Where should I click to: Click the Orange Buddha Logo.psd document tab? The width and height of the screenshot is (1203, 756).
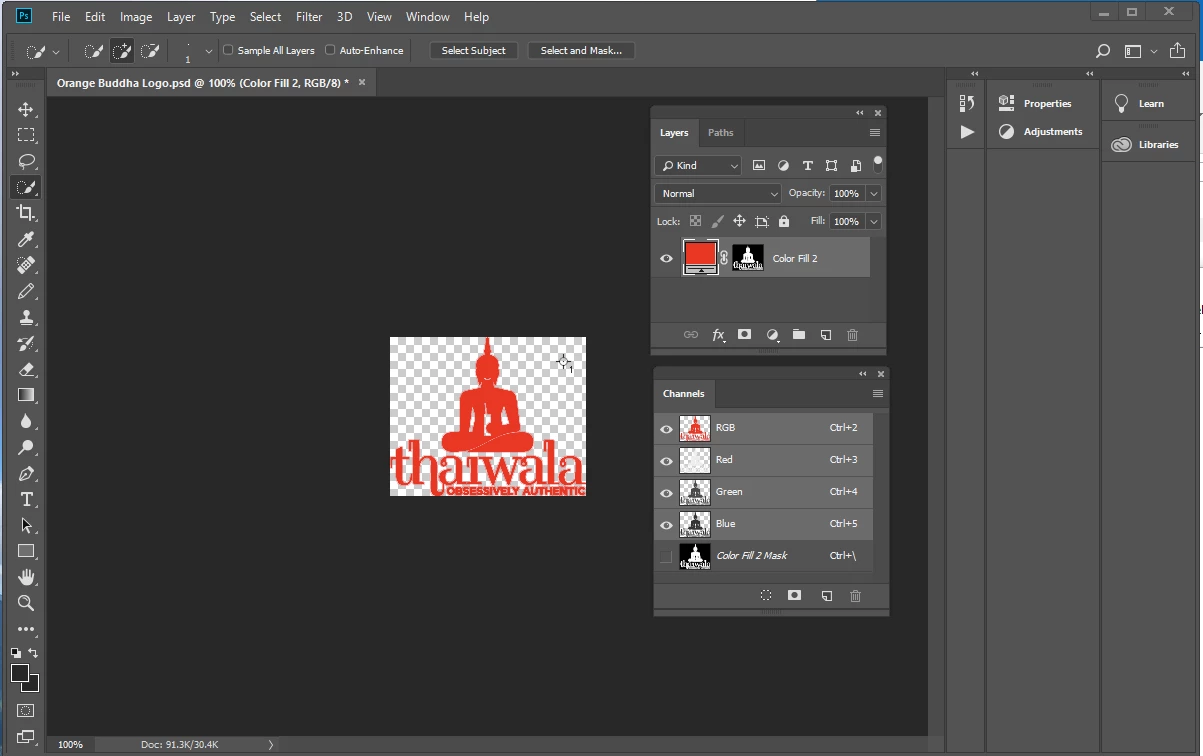point(203,83)
